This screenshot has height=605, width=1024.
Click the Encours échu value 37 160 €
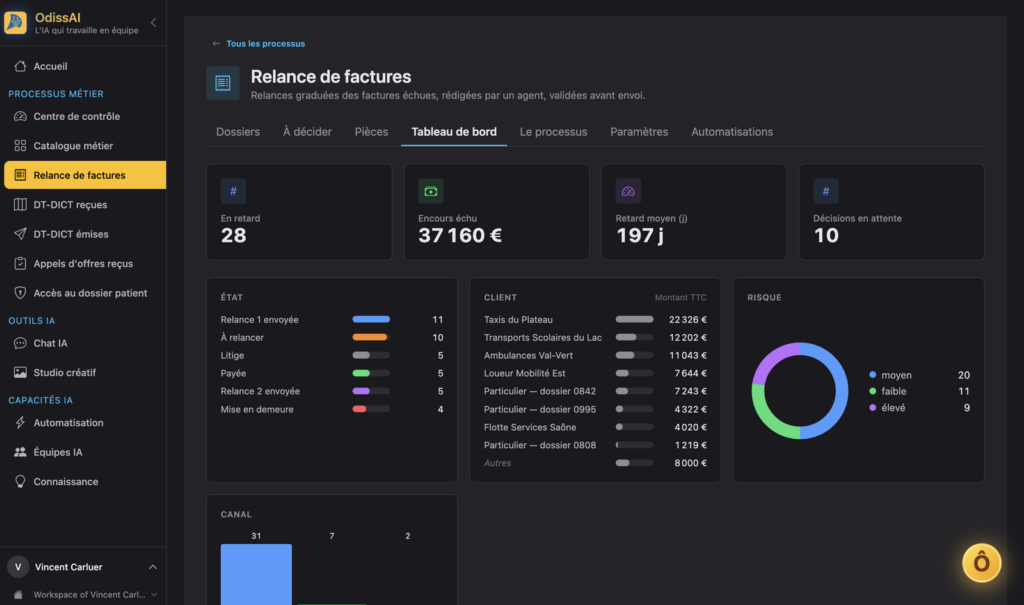(460, 235)
